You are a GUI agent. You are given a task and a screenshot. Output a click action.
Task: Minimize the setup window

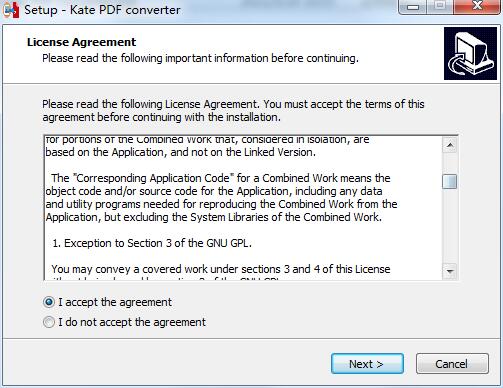tap(413, 7)
